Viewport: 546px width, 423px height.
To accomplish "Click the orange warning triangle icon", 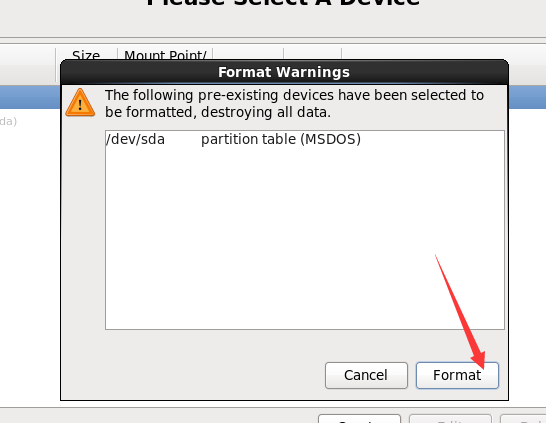I will (80, 102).
